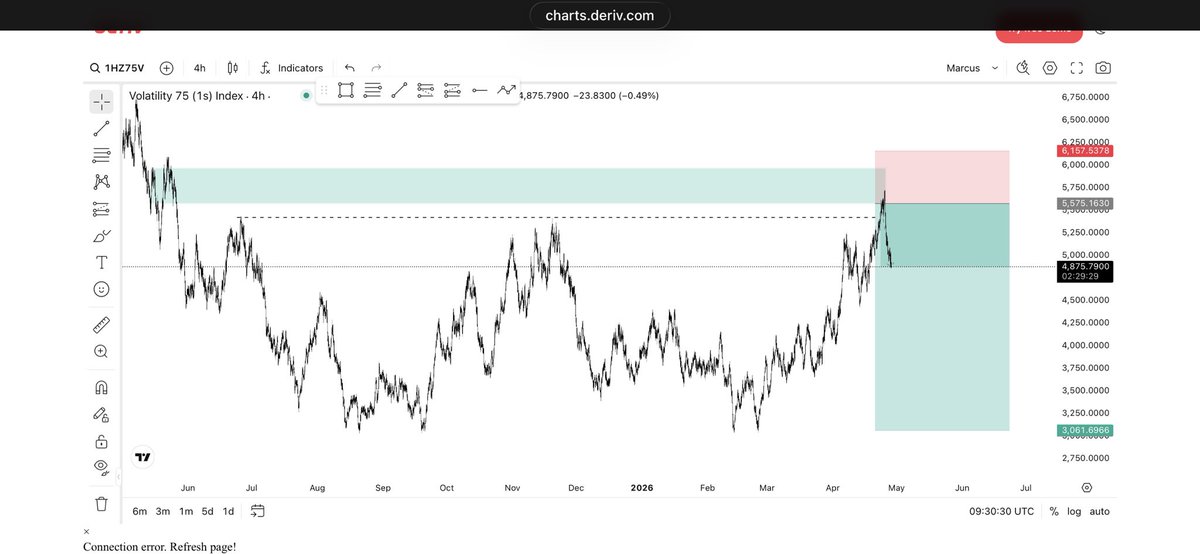
Task: Open the 4h timeframe selector
Action: pos(200,68)
